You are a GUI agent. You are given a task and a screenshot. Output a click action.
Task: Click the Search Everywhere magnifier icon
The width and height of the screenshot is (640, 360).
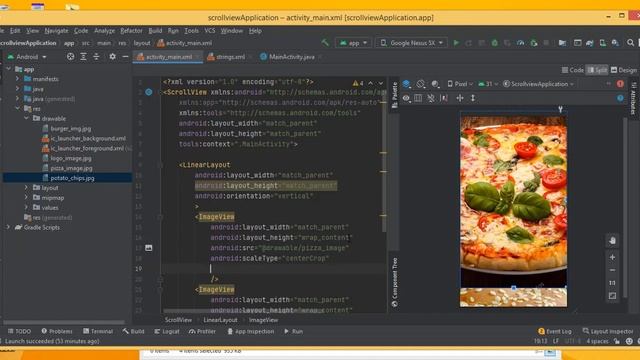tap(631, 42)
